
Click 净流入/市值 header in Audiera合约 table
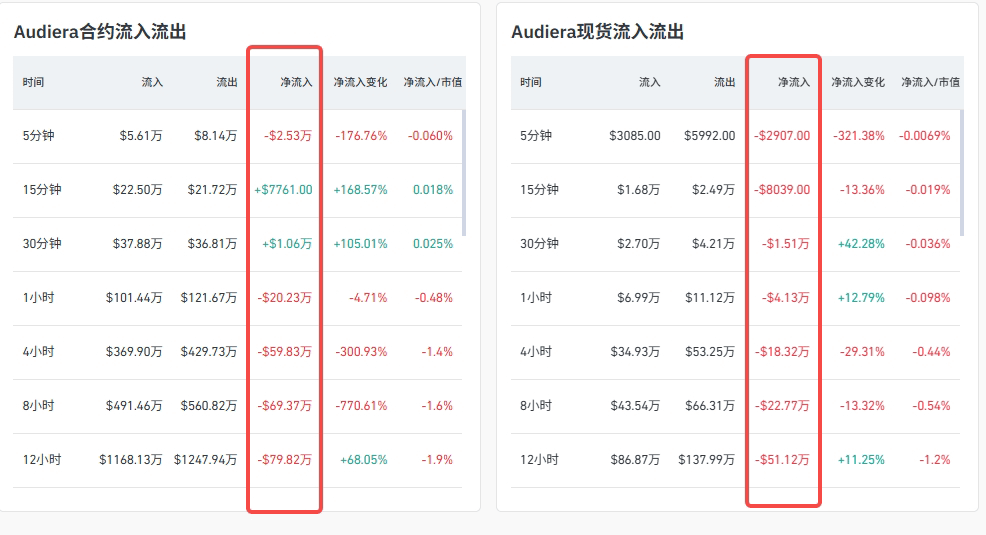(433, 82)
